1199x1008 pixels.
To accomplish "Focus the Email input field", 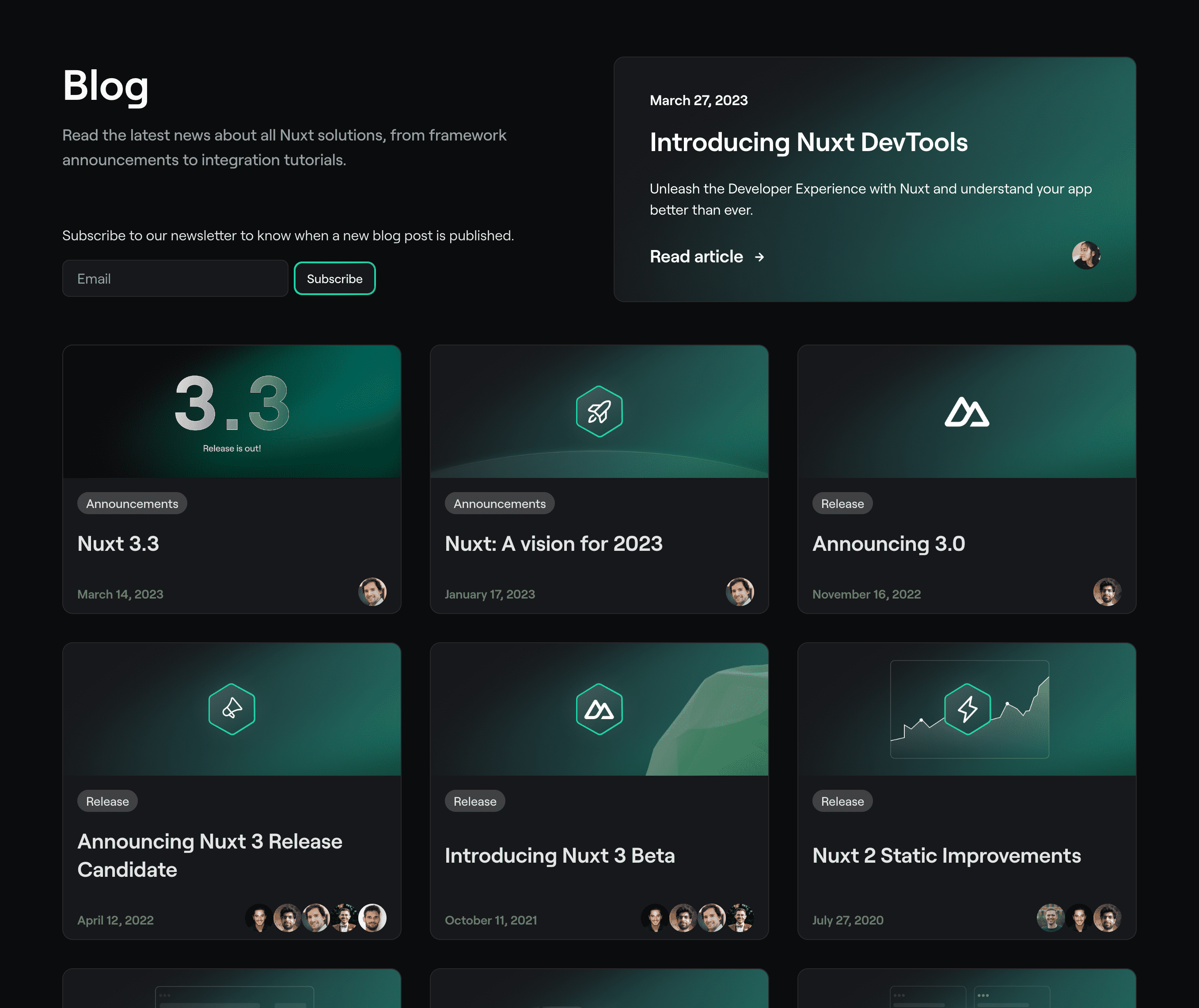I will [175, 278].
